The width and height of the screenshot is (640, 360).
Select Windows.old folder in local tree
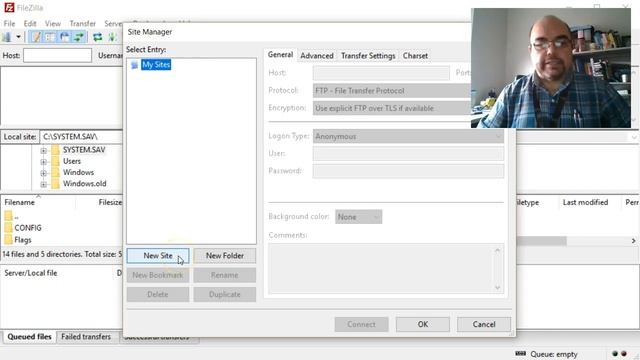coord(84,184)
